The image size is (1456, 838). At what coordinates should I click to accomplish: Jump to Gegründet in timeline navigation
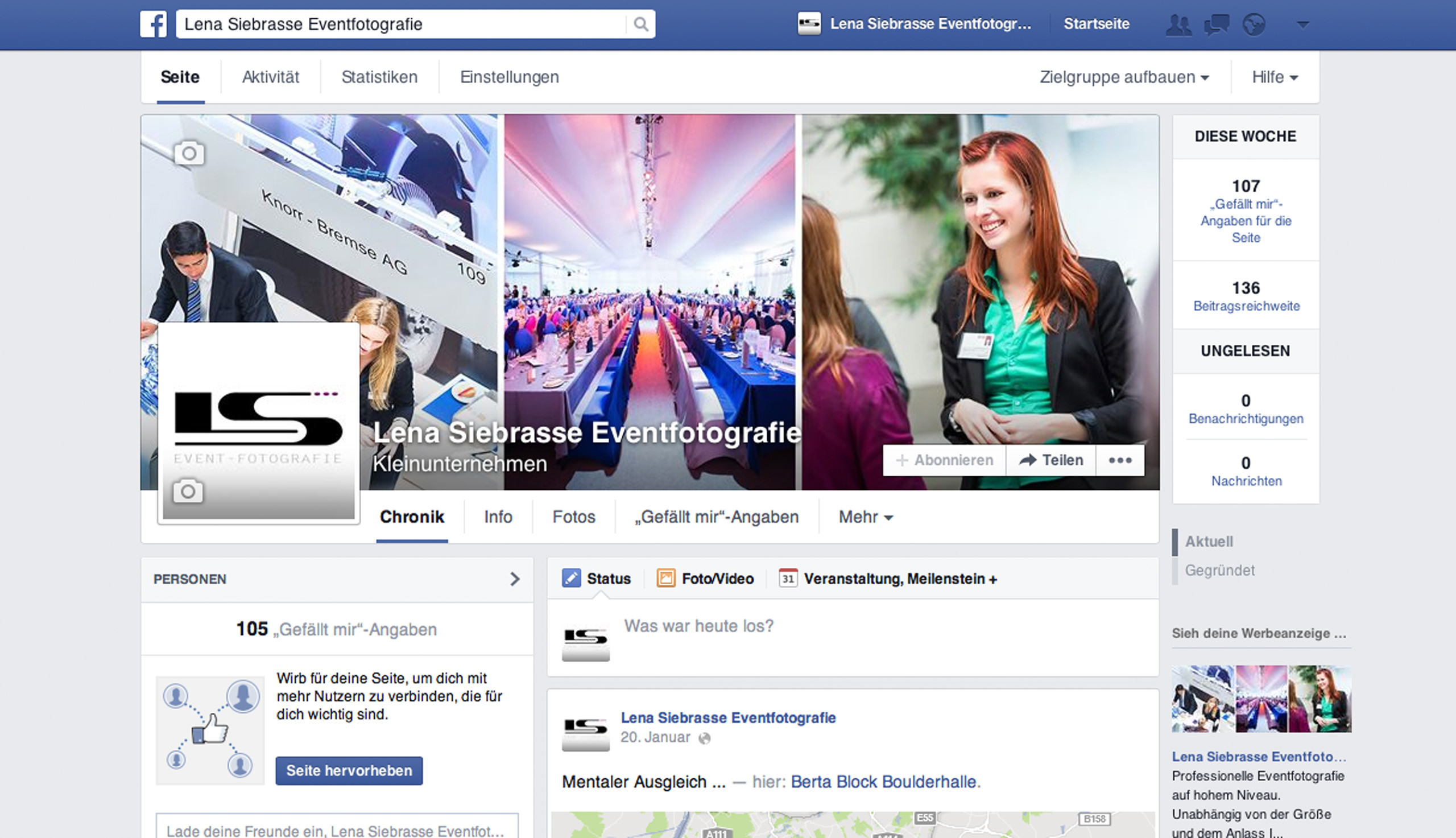[1219, 571]
